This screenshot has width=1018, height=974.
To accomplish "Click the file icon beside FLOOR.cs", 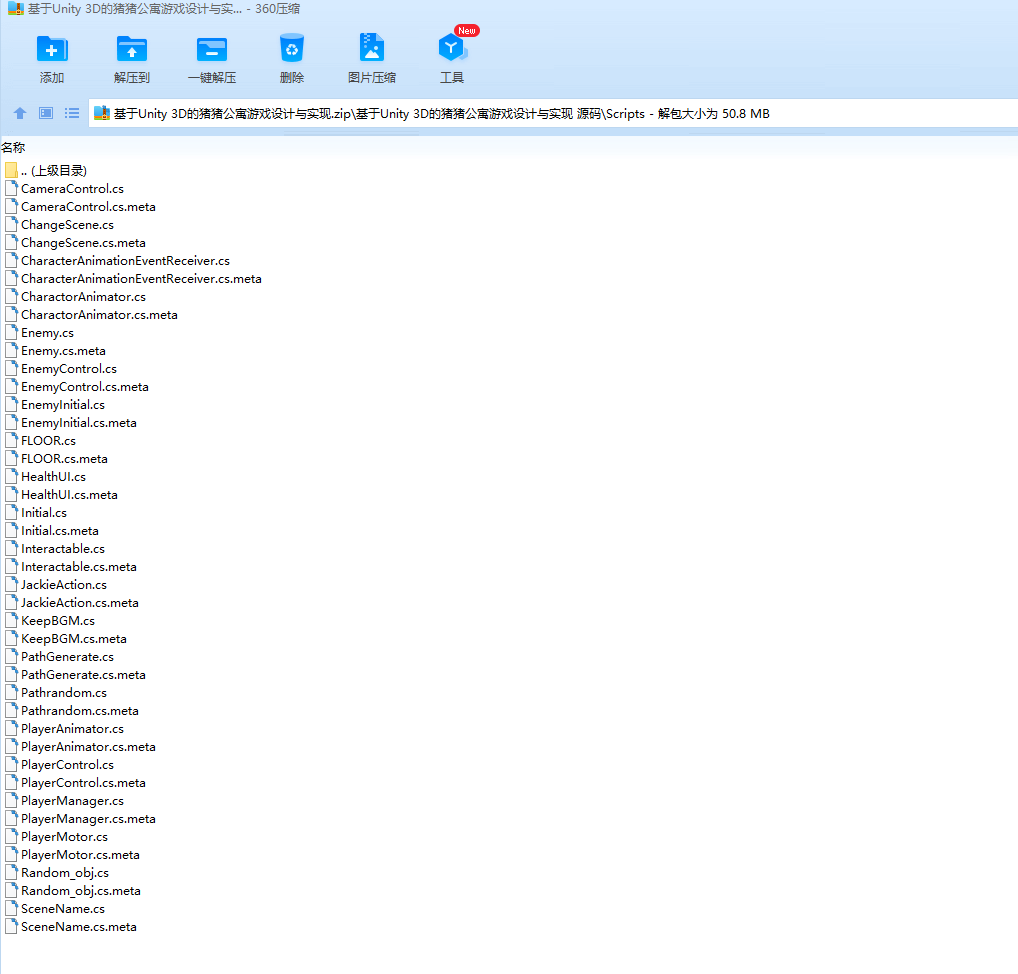I will coord(11,440).
